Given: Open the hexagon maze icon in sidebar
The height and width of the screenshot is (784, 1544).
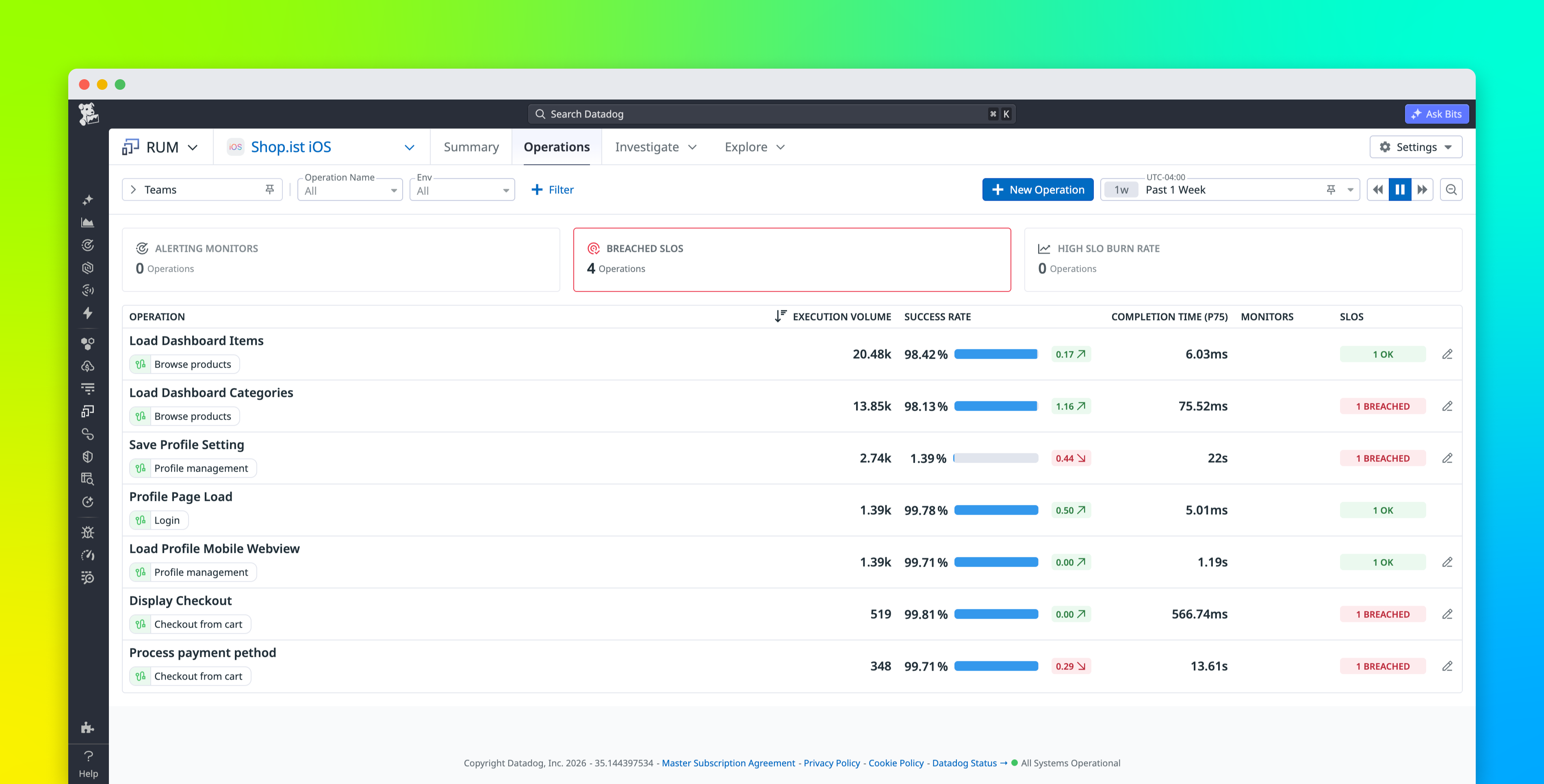Looking at the screenshot, I should click(x=88, y=268).
